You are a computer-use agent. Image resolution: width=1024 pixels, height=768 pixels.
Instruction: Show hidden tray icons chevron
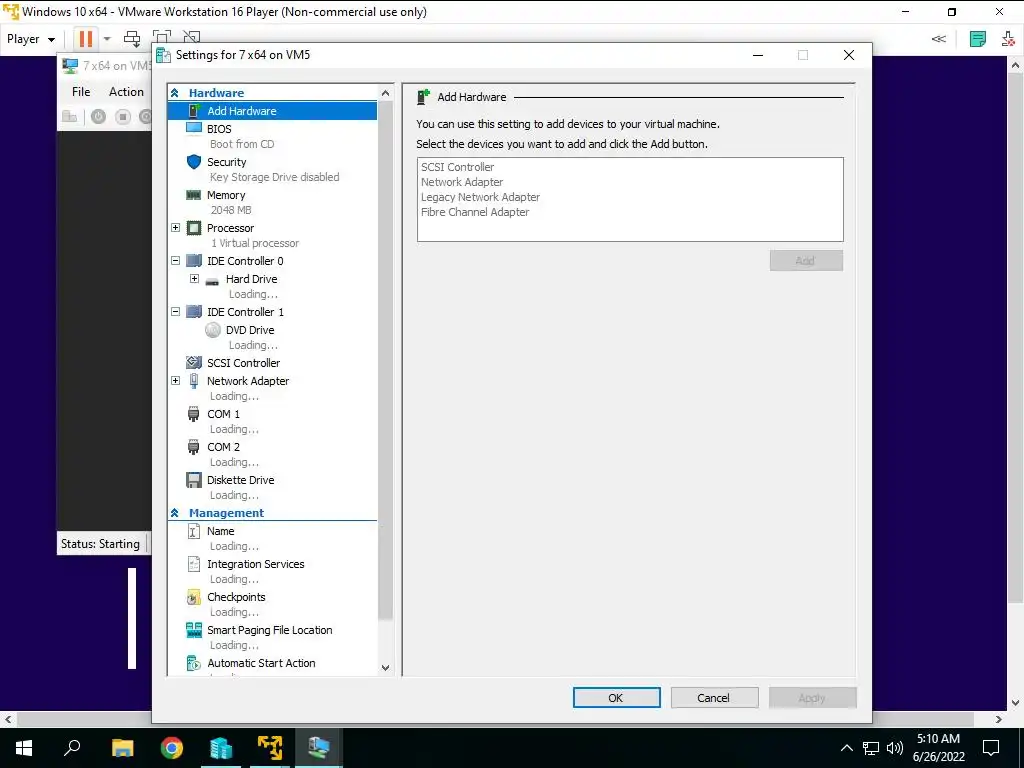[846, 748]
